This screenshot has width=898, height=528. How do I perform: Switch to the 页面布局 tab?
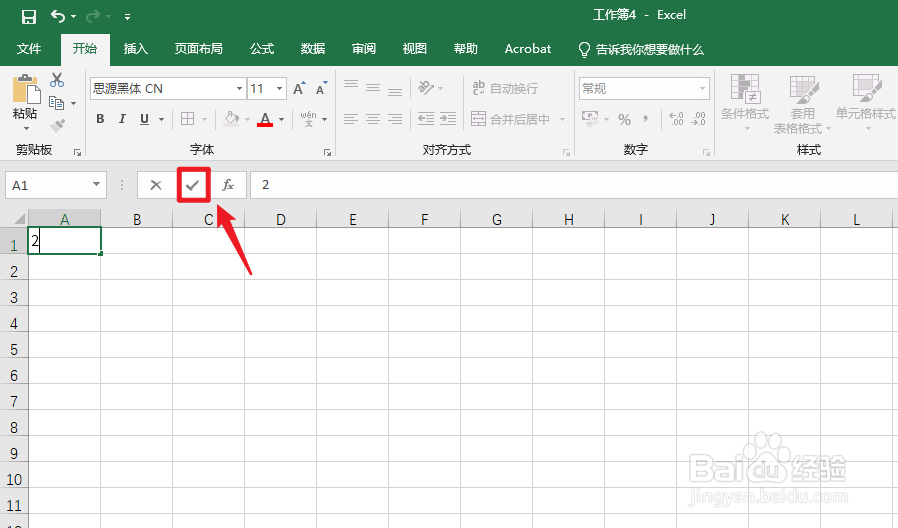point(199,49)
